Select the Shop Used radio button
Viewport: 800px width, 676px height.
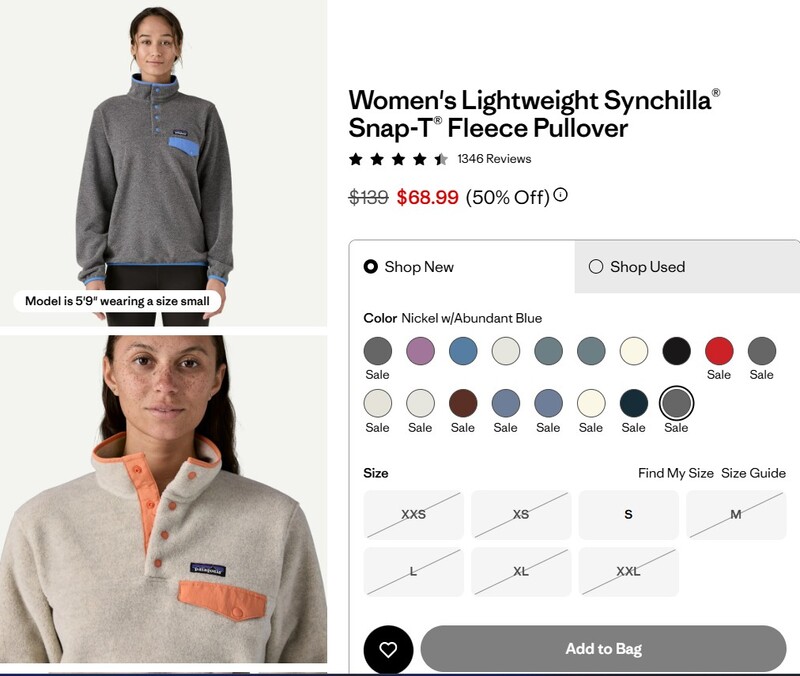click(596, 266)
